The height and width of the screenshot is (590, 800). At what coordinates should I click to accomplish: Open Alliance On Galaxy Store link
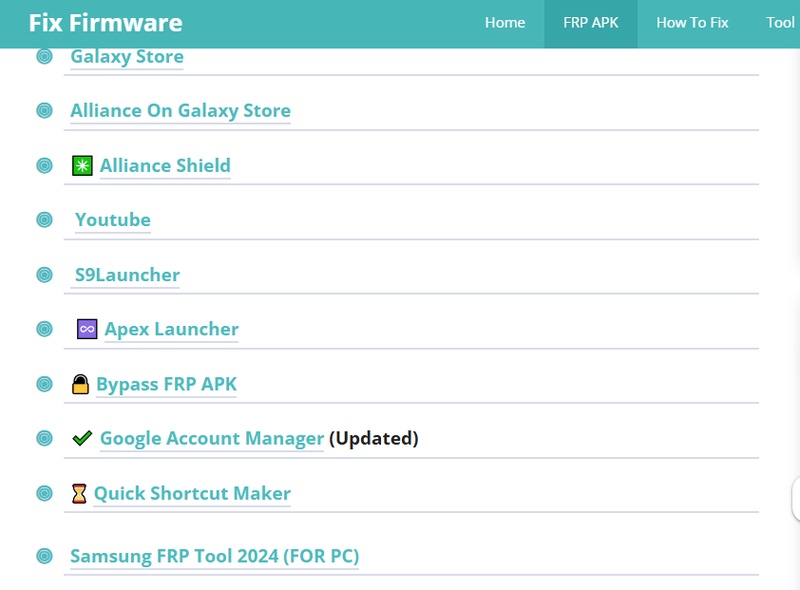[181, 111]
